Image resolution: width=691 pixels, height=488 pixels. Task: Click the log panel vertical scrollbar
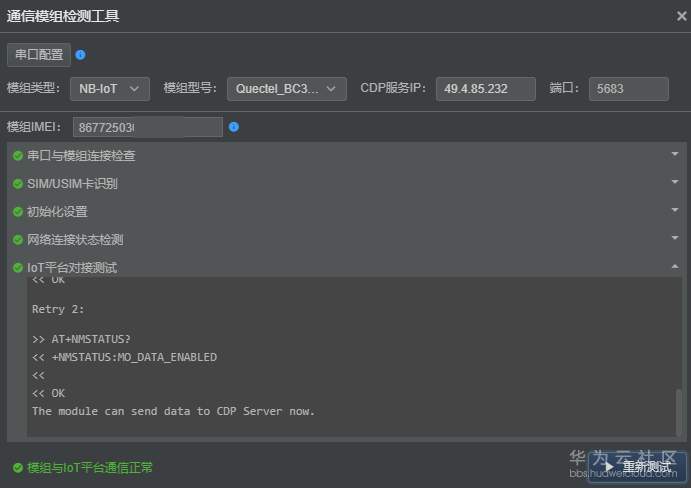pyautogui.click(x=679, y=412)
